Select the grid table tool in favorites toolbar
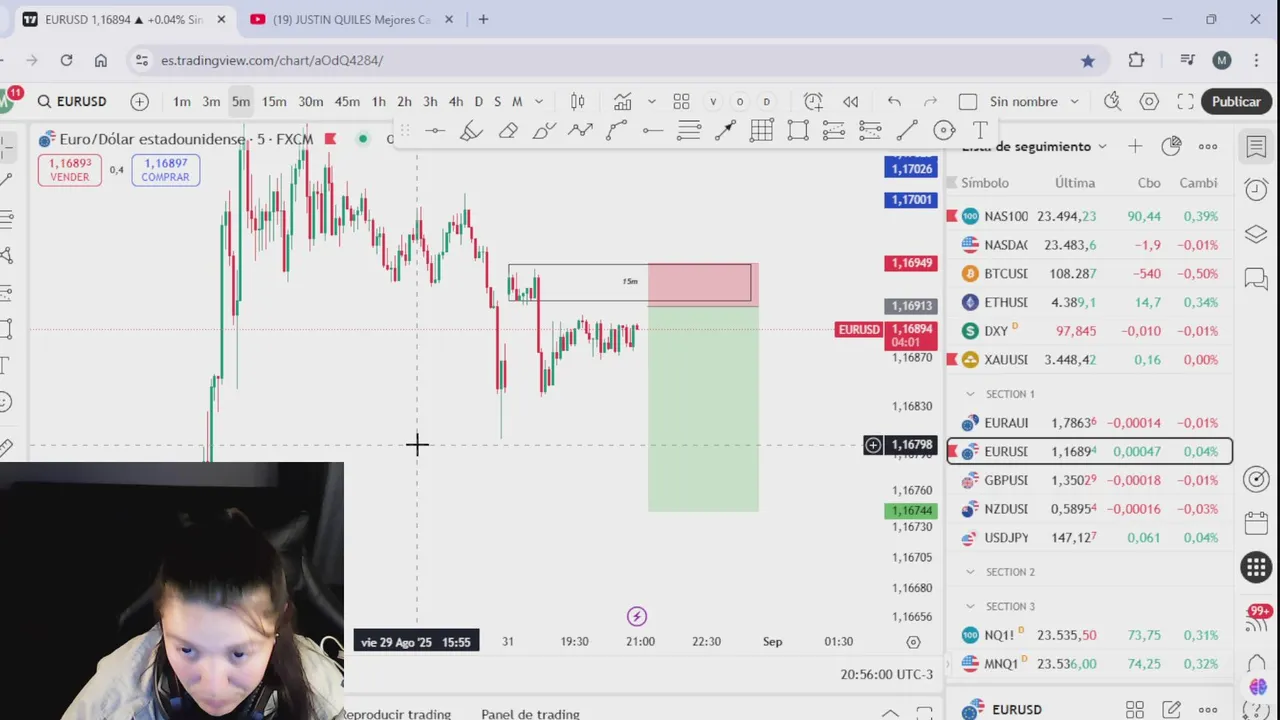The image size is (1280, 720). pos(761,130)
